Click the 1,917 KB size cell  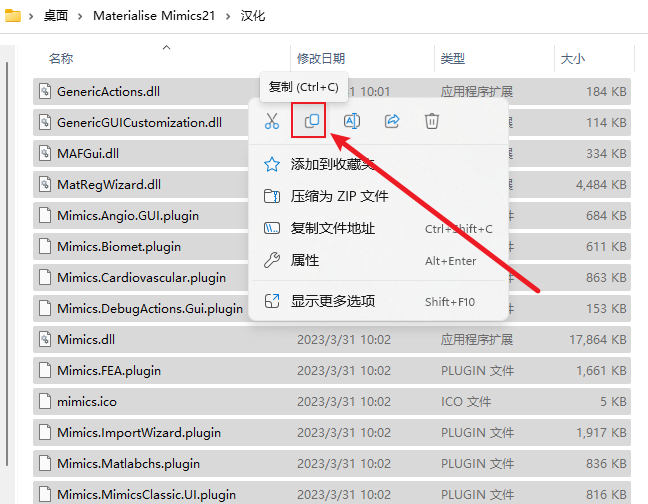[x=601, y=433]
